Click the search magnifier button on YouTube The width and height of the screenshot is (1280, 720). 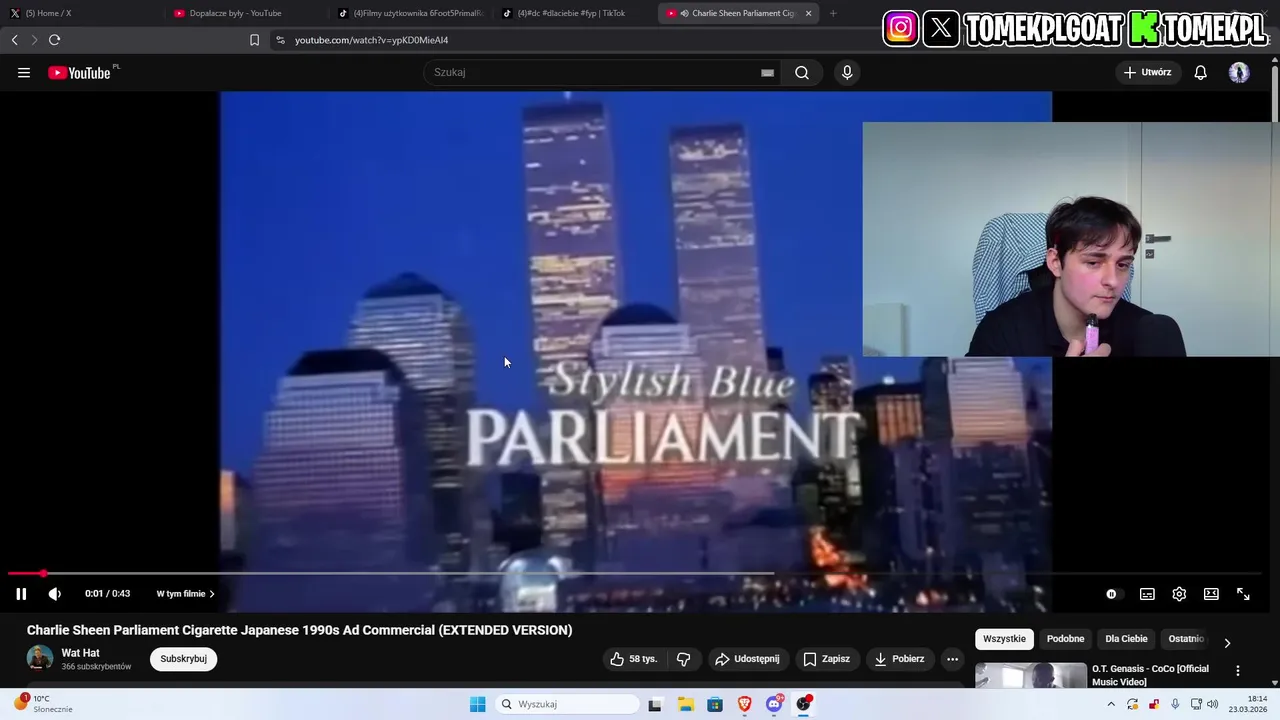point(802,72)
